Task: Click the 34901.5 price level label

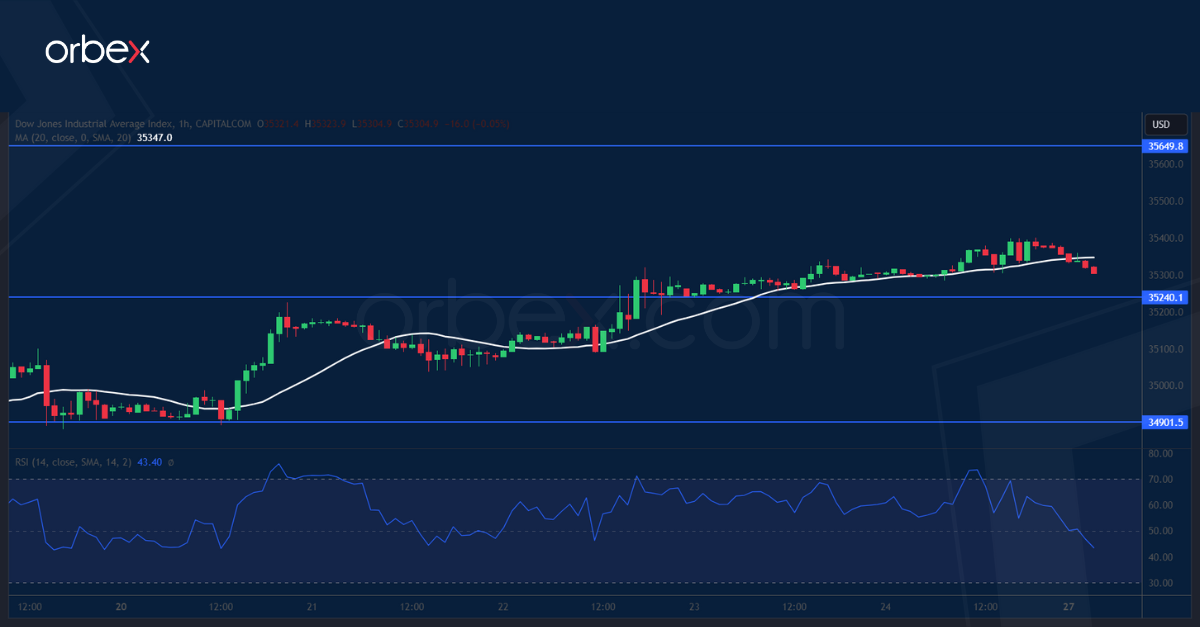Action: tap(1165, 422)
